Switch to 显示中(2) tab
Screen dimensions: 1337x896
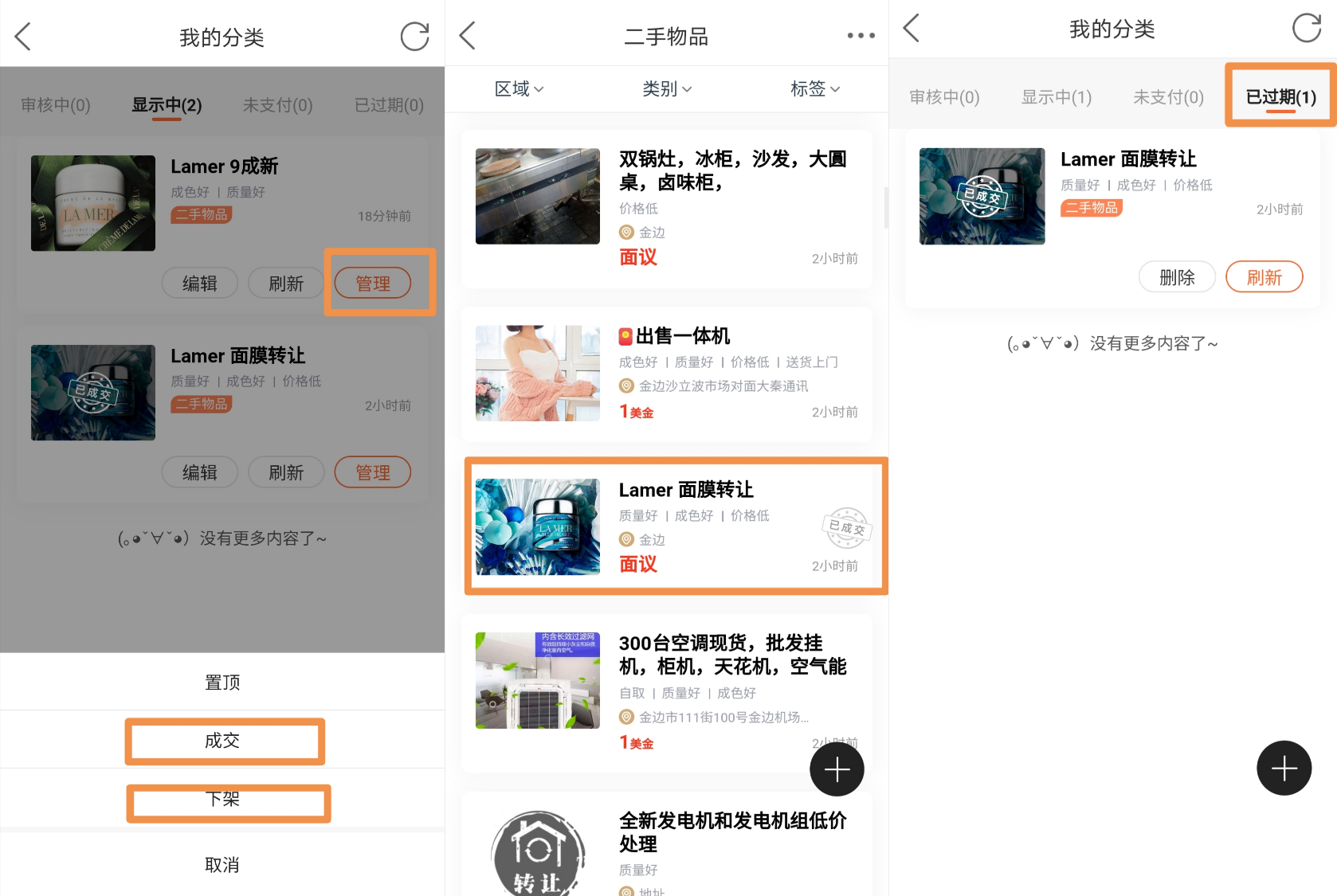pyautogui.click(x=167, y=105)
